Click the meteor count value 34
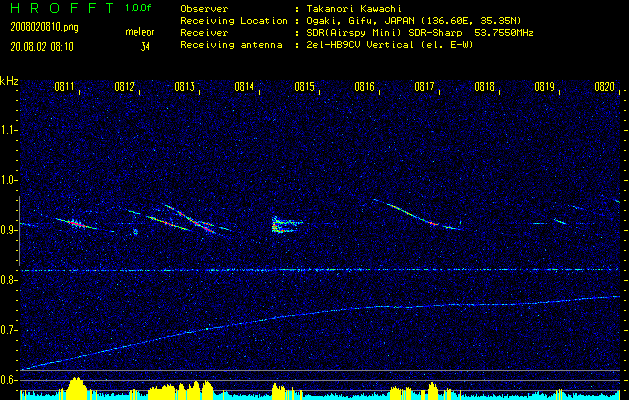 tap(145, 47)
